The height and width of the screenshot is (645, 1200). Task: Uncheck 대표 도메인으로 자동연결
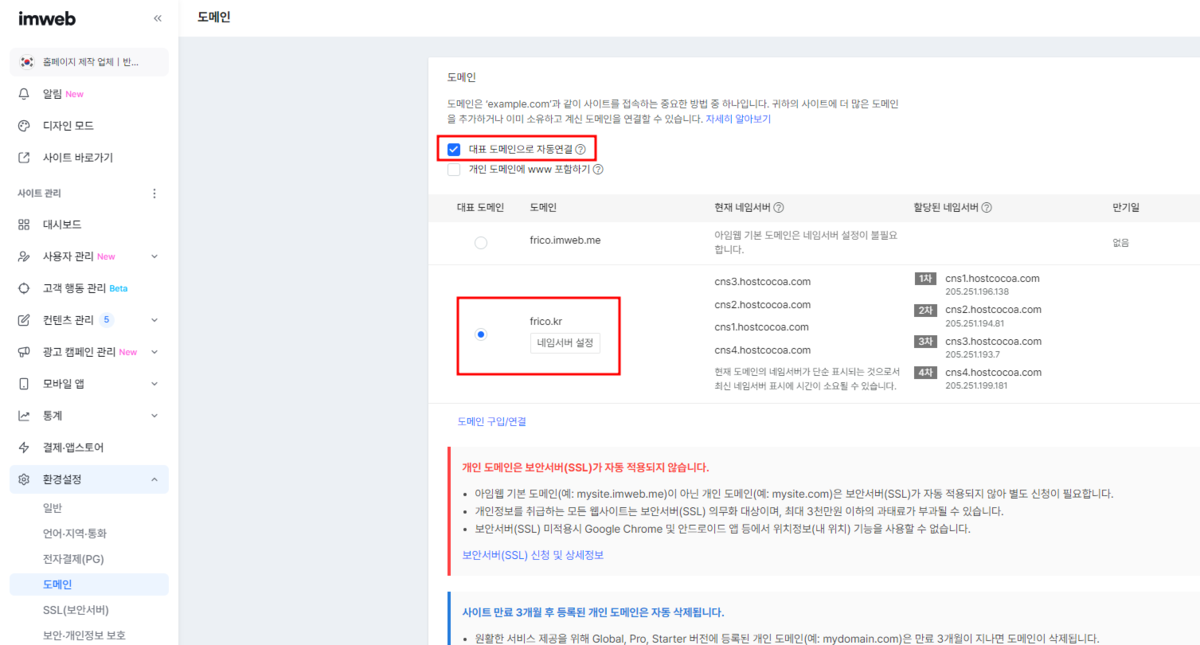[454, 148]
